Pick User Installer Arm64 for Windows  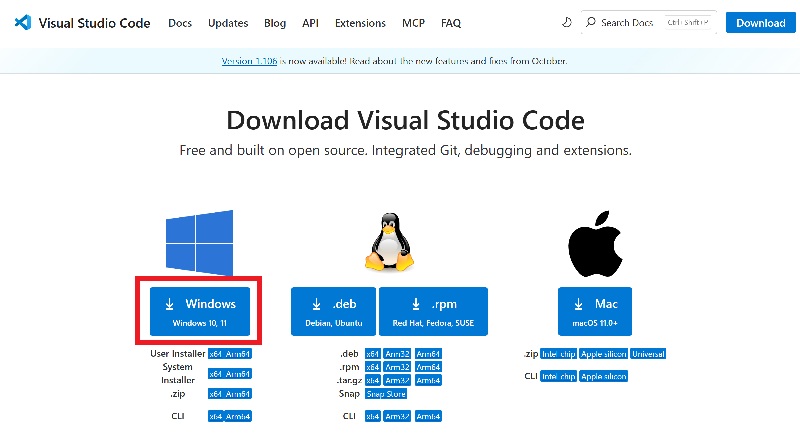pyautogui.click(x=238, y=354)
